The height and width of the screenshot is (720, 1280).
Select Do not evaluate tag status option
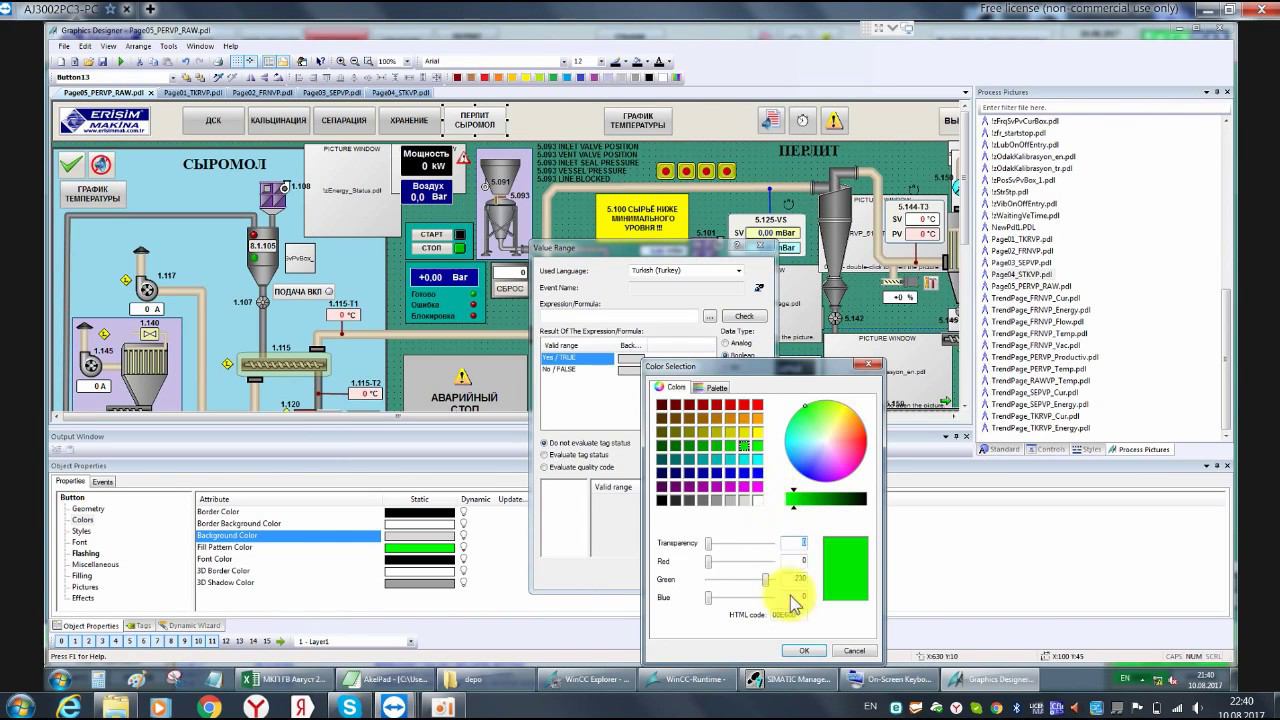coord(544,443)
